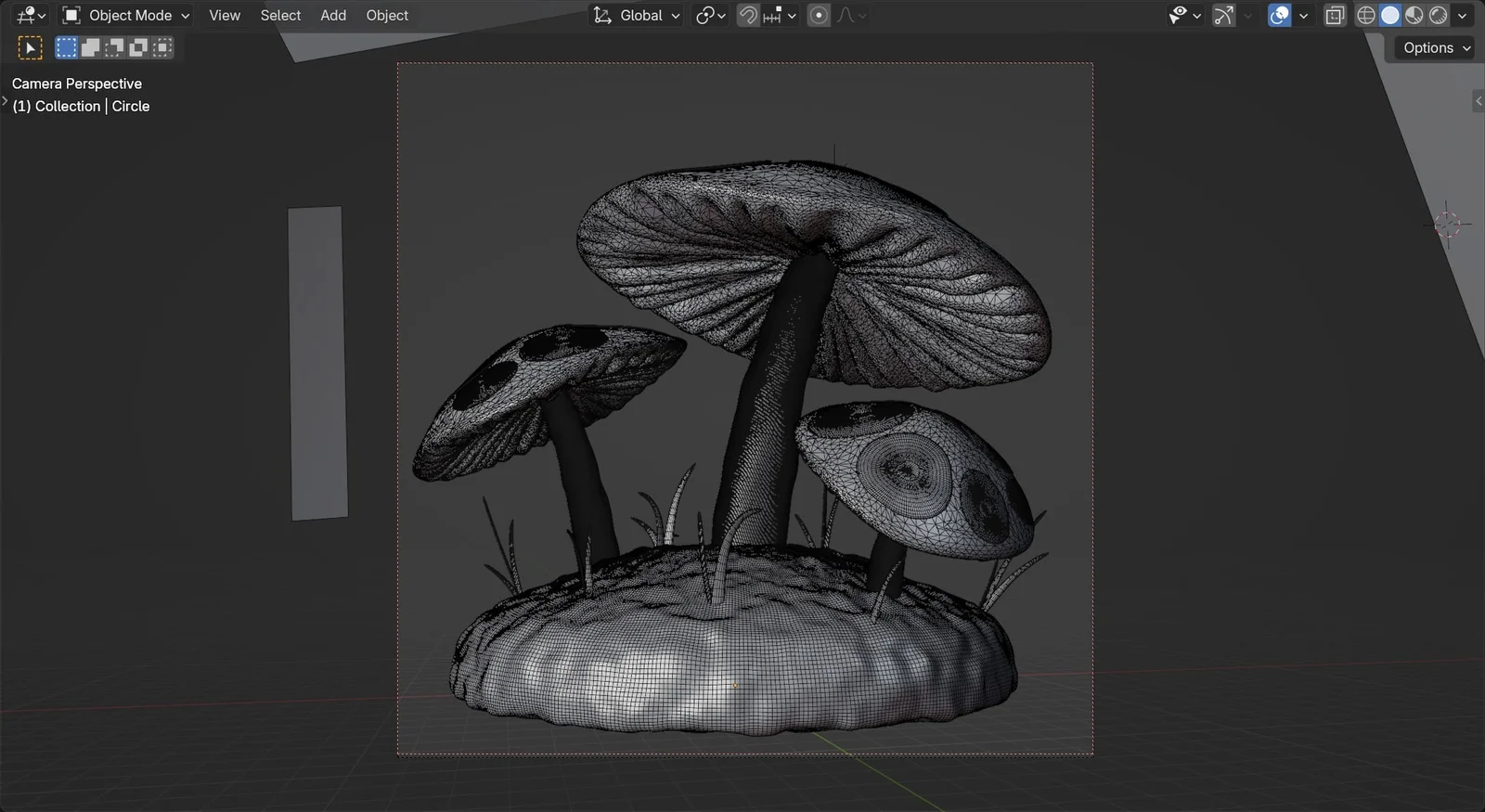Open the Global transform orientation dropdown

point(637,15)
